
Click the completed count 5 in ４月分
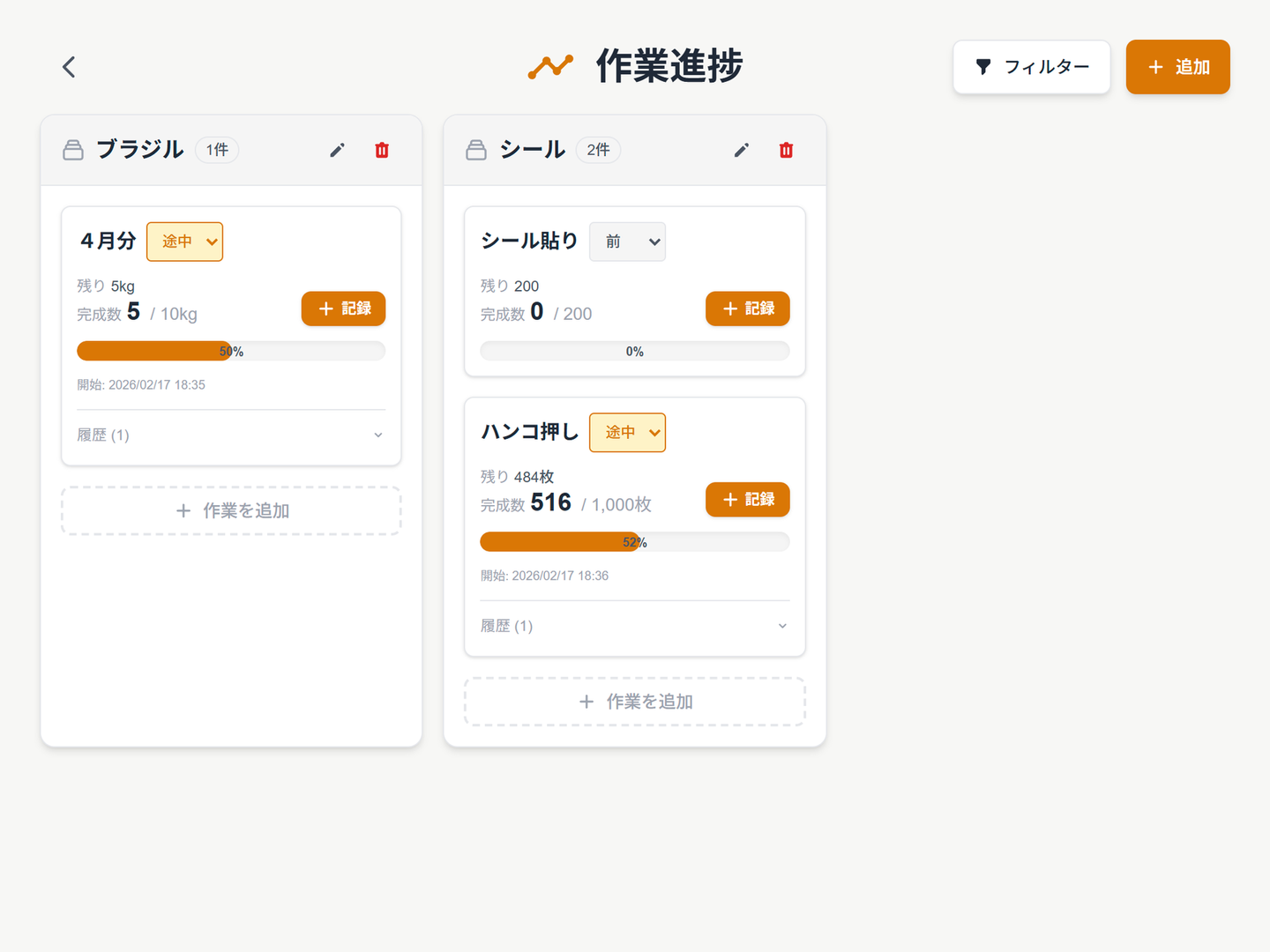coord(134,311)
